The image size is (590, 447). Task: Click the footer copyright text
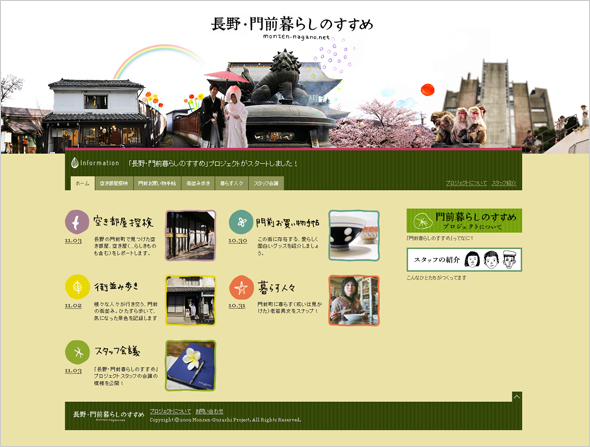coord(225,420)
